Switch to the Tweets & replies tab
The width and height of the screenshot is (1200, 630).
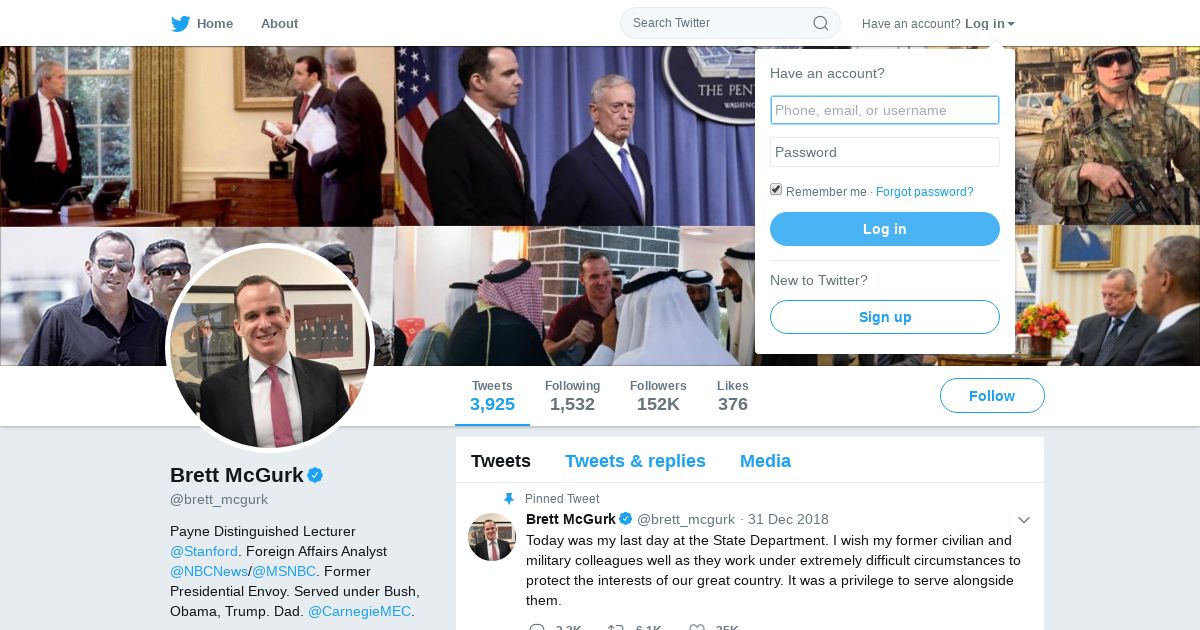pyautogui.click(x=635, y=461)
